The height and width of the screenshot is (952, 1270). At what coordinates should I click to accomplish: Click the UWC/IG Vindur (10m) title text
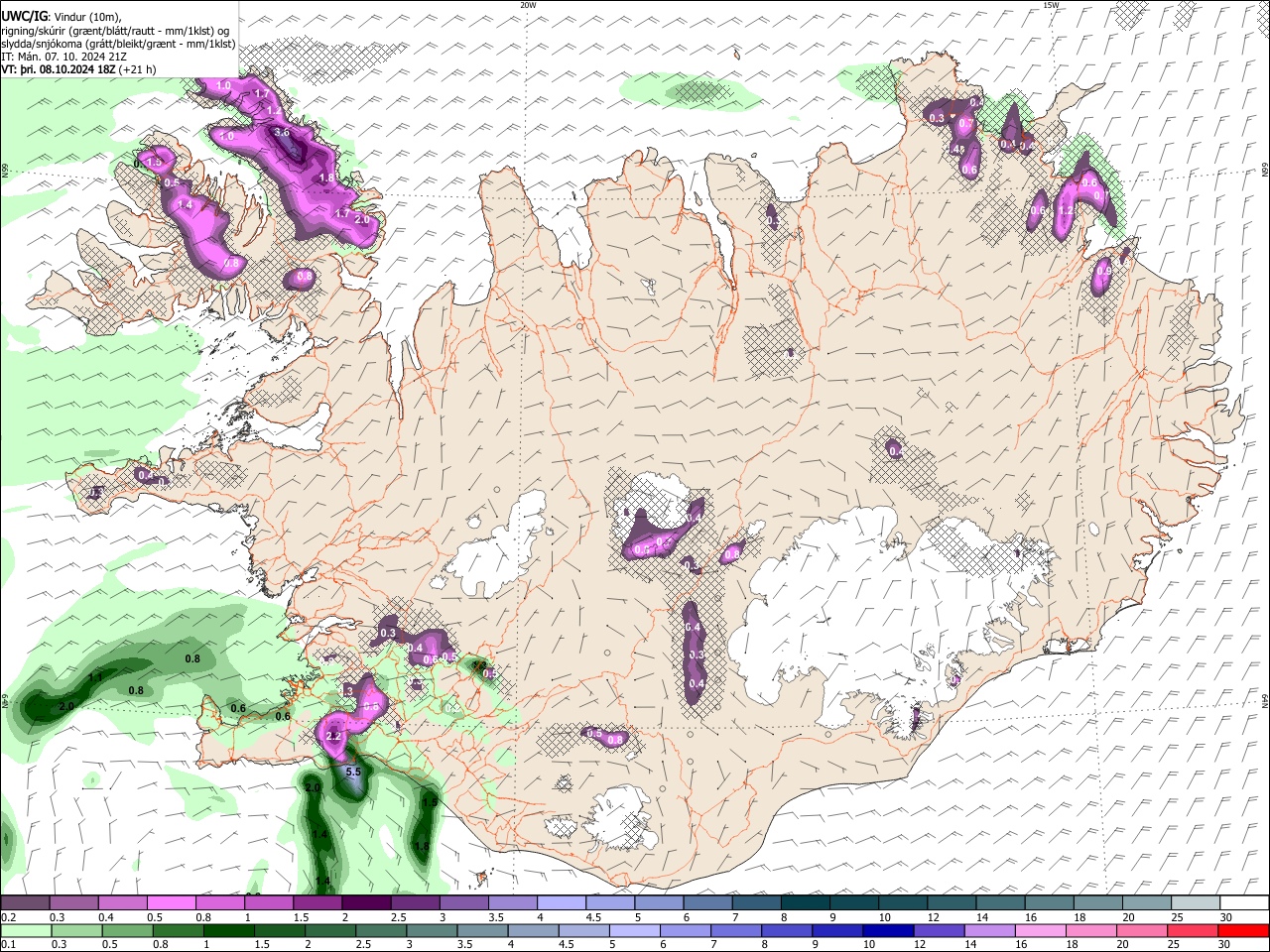(x=62, y=17)
